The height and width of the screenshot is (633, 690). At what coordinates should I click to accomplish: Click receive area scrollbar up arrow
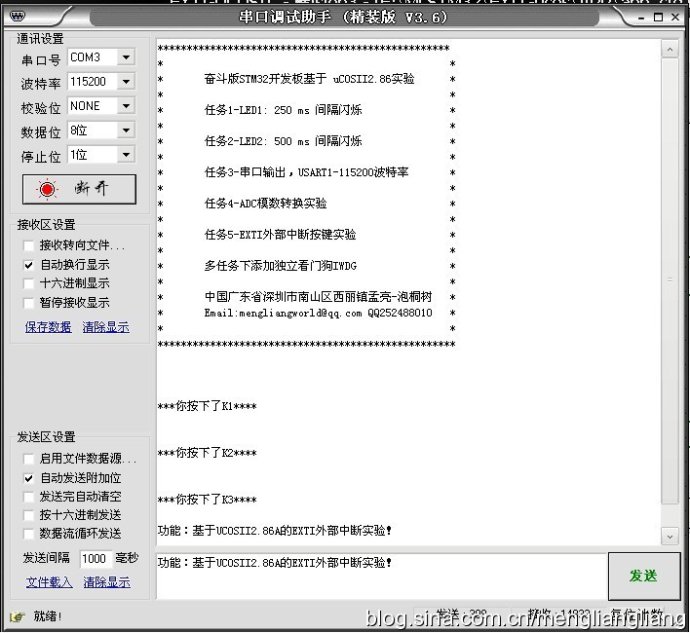point(670,50)
